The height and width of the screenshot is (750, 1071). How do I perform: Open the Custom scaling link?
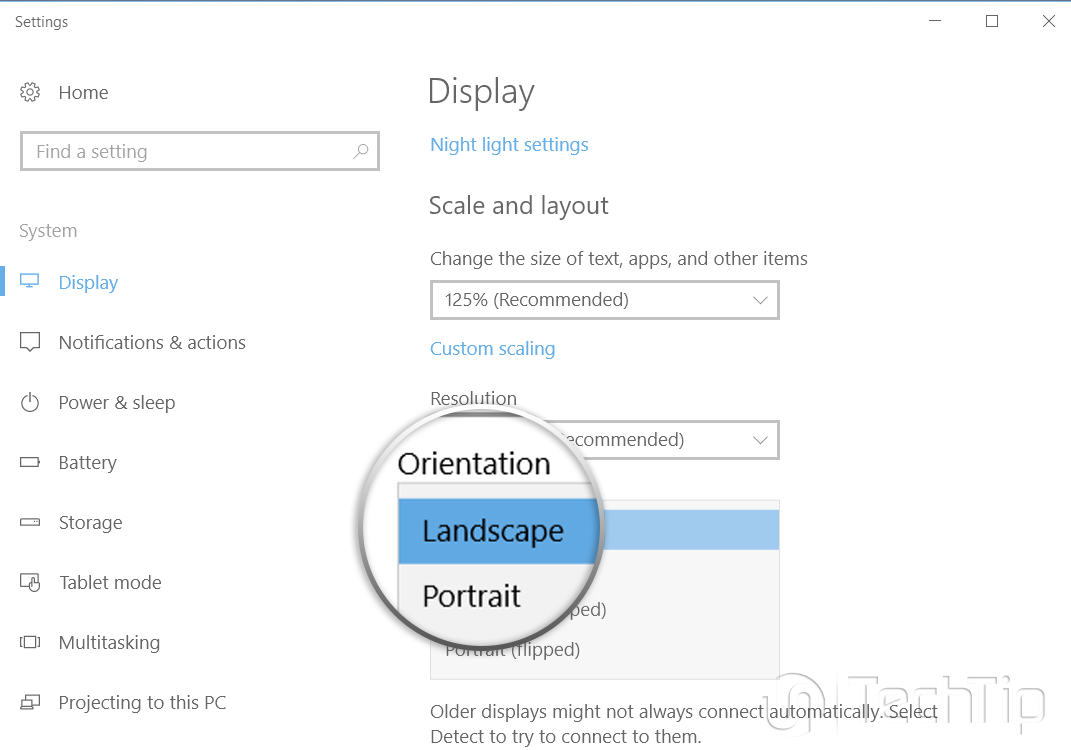tap(492, 349)
